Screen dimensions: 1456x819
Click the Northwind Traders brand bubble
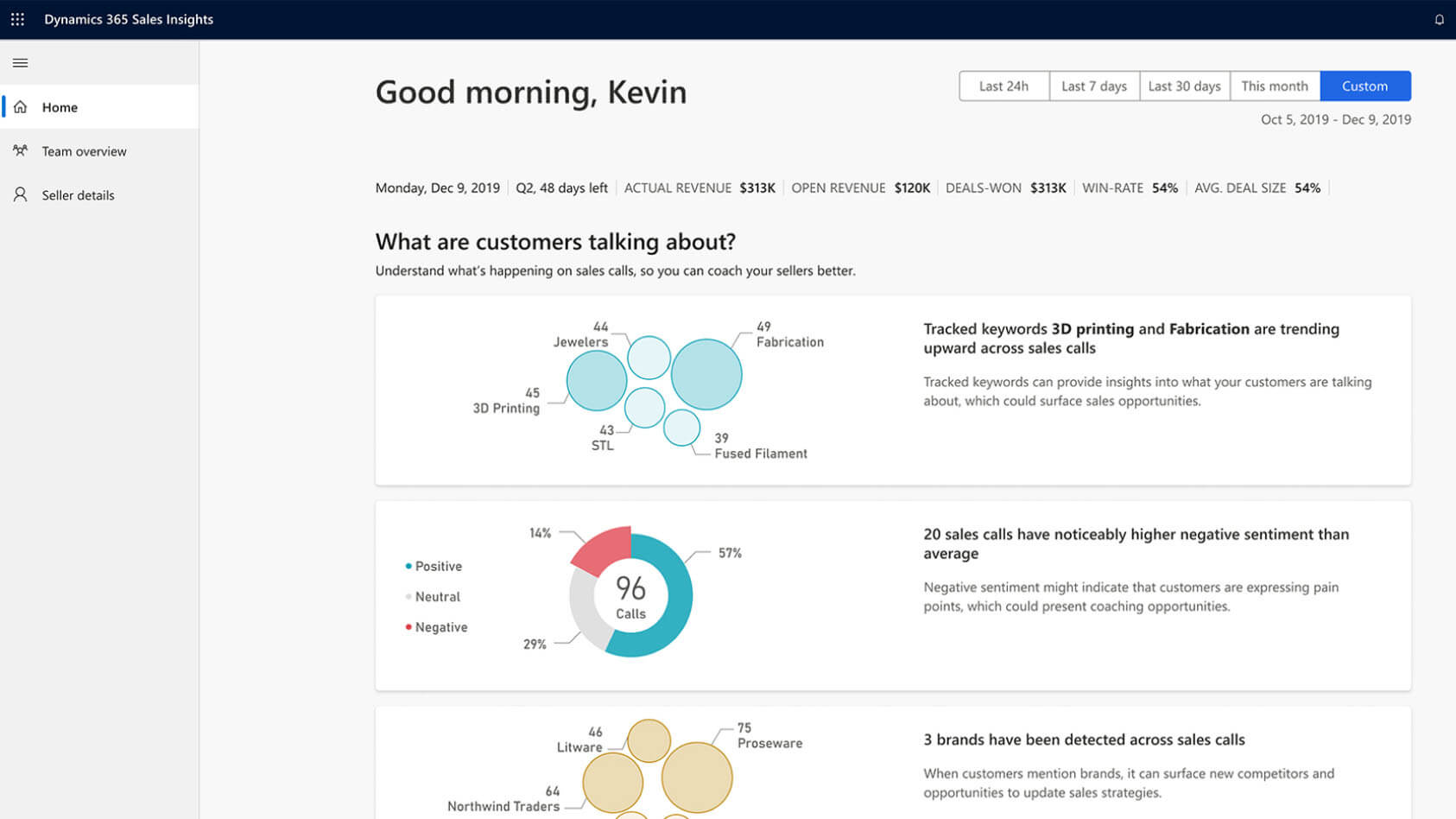click(x=613, y=783)
